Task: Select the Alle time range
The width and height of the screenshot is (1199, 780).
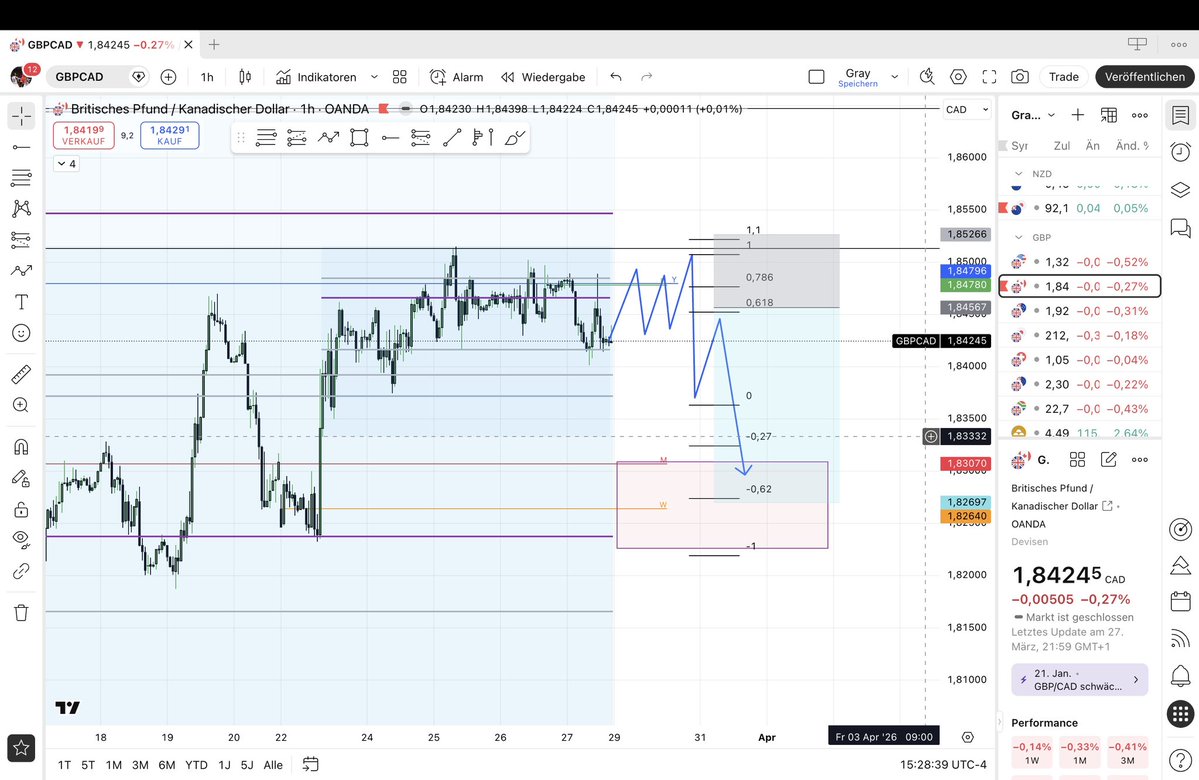Action: pos(273,765)
